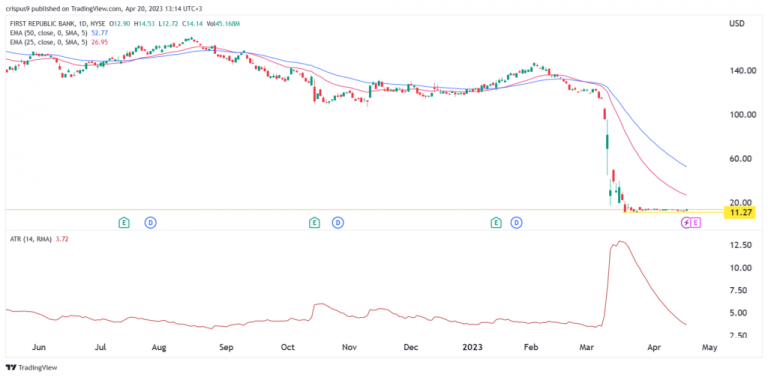The width and height of the screenshot is (768, 377).
Task: Click the high value H14.53
Action: (x=143, y=24)
